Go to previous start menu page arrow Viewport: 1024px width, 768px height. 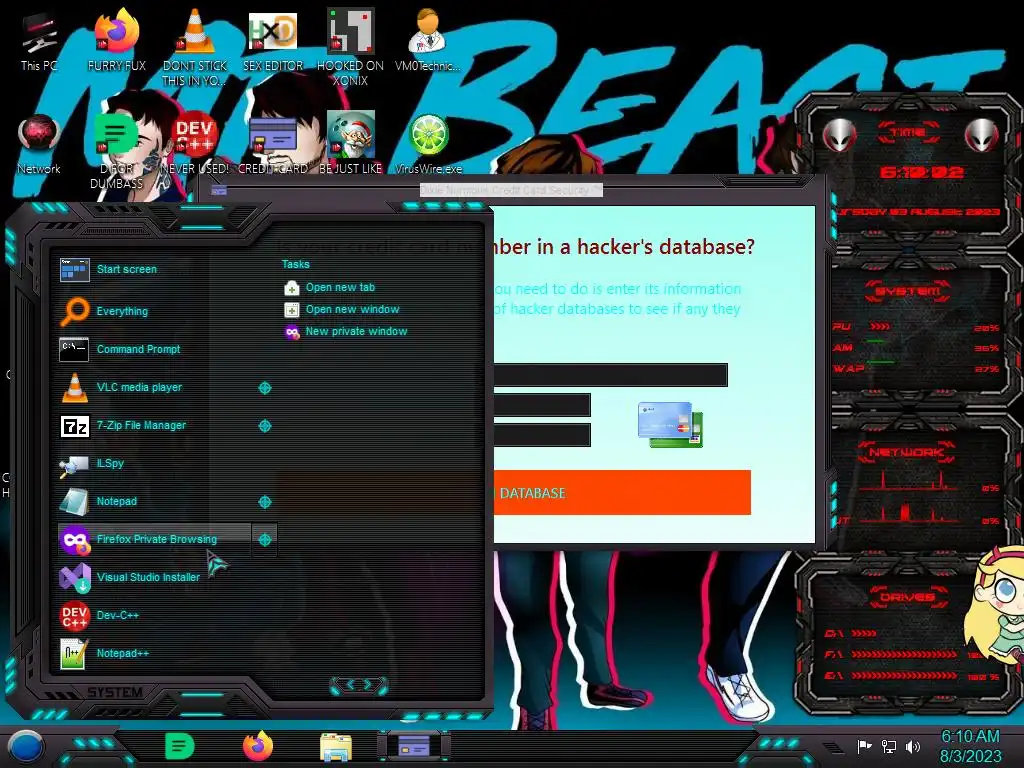(x=349, y=684)
